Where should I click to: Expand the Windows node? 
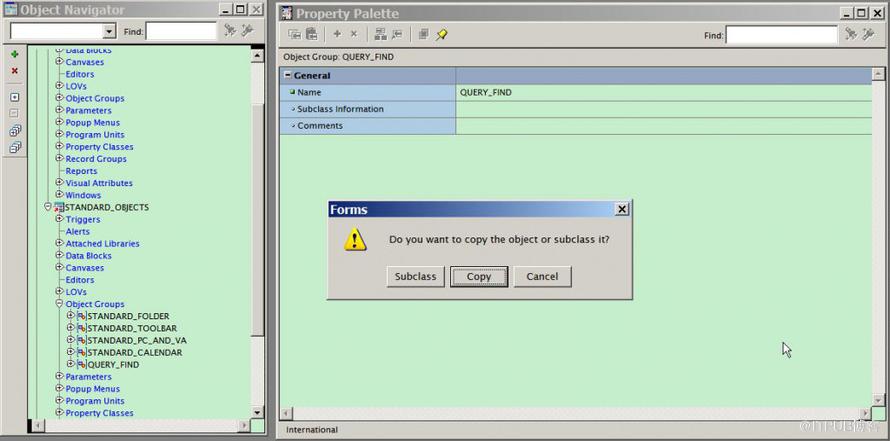[x=59, y=195]
